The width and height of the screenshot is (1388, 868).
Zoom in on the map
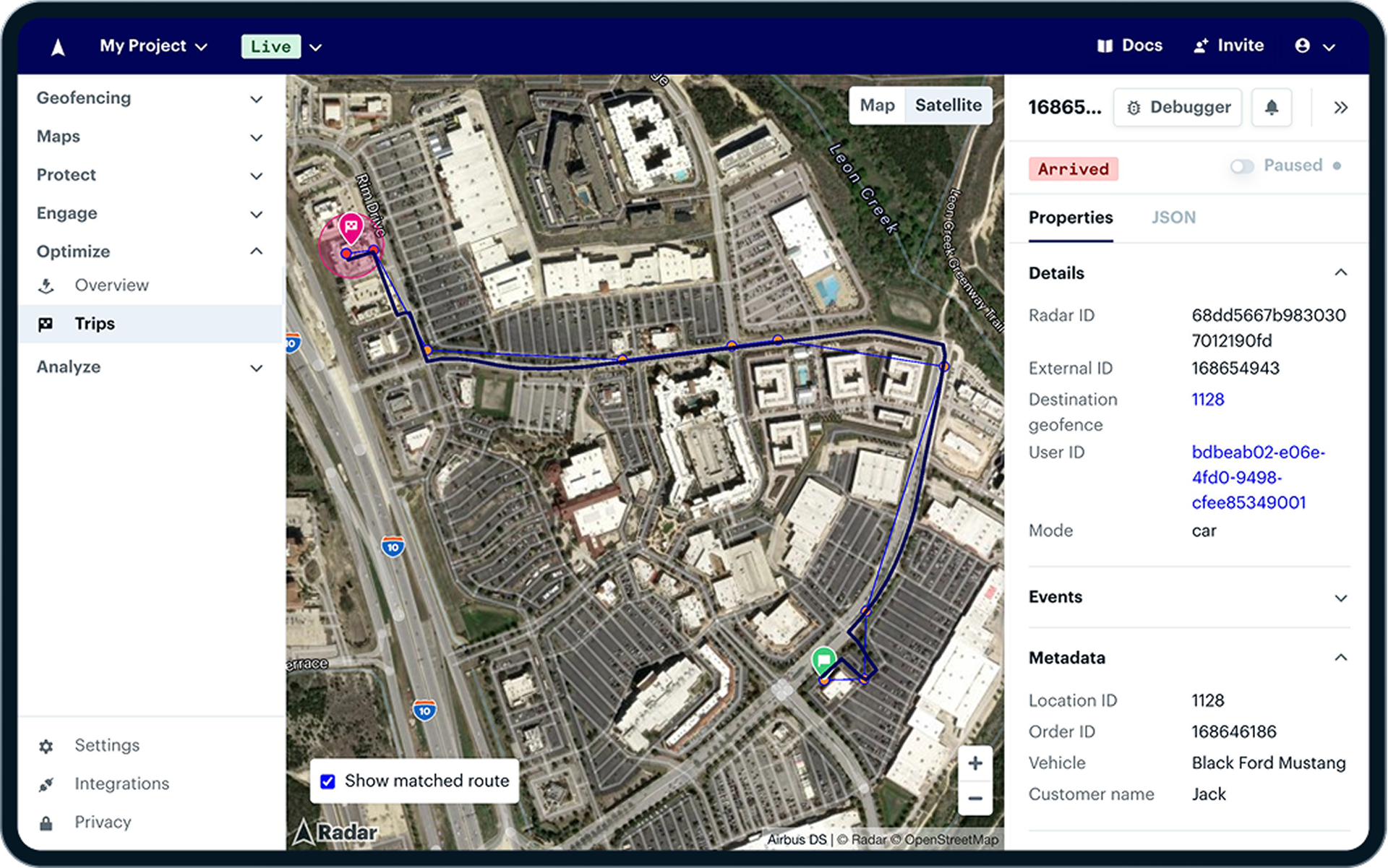974,763
